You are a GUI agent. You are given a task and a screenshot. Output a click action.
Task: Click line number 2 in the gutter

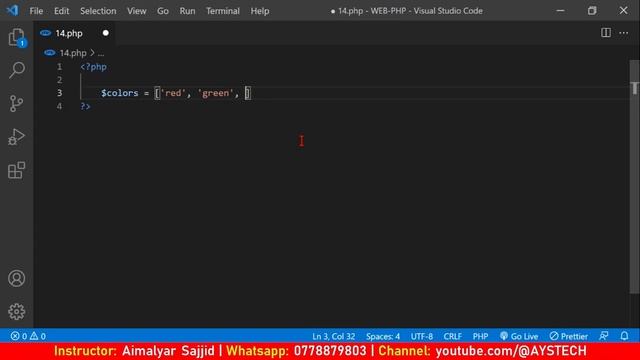60,80
